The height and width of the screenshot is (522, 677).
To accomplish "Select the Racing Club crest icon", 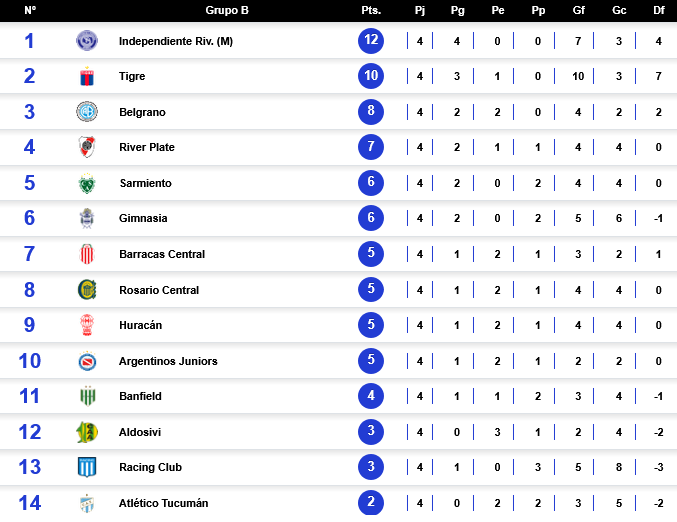I will pyautogui.click(x=87, y=467).
